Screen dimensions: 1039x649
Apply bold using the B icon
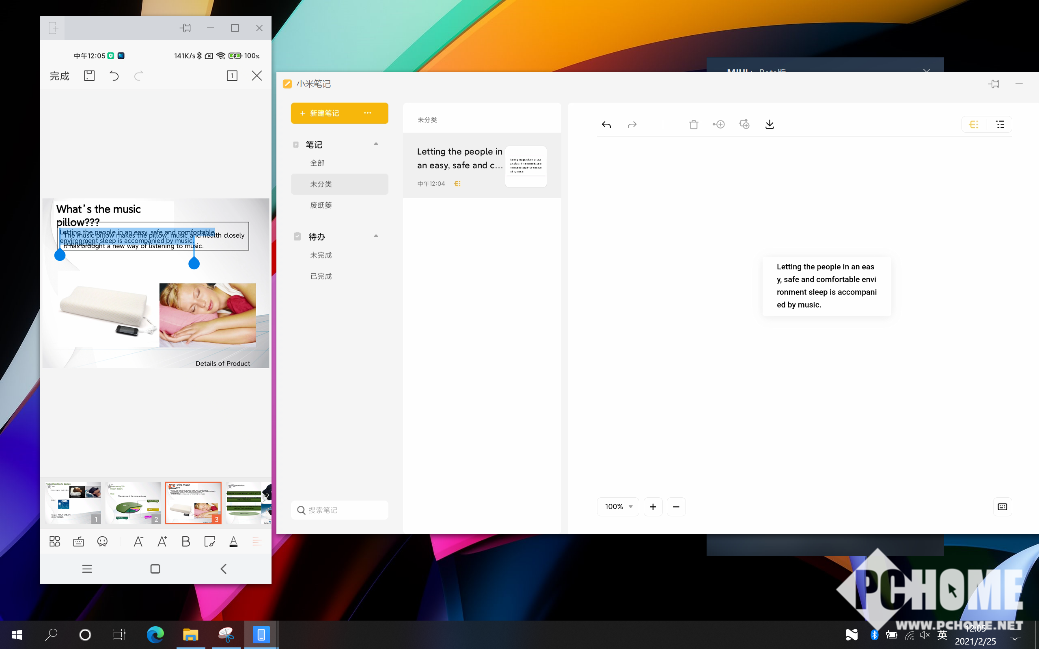pyautogui.click(x=185, y=541)
